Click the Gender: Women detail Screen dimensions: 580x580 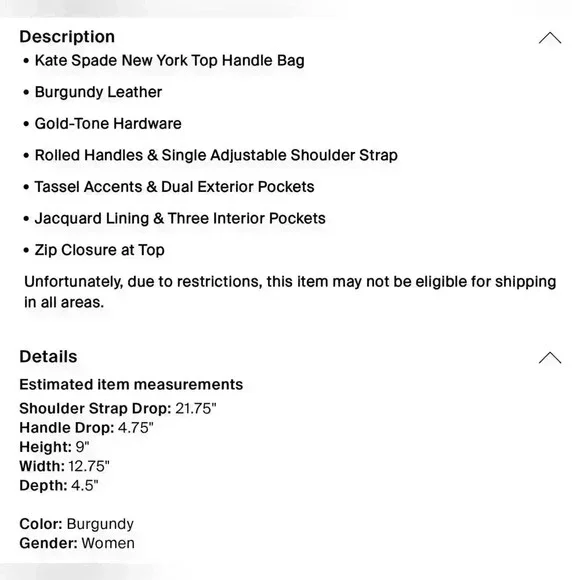click(x=77, y=543)
